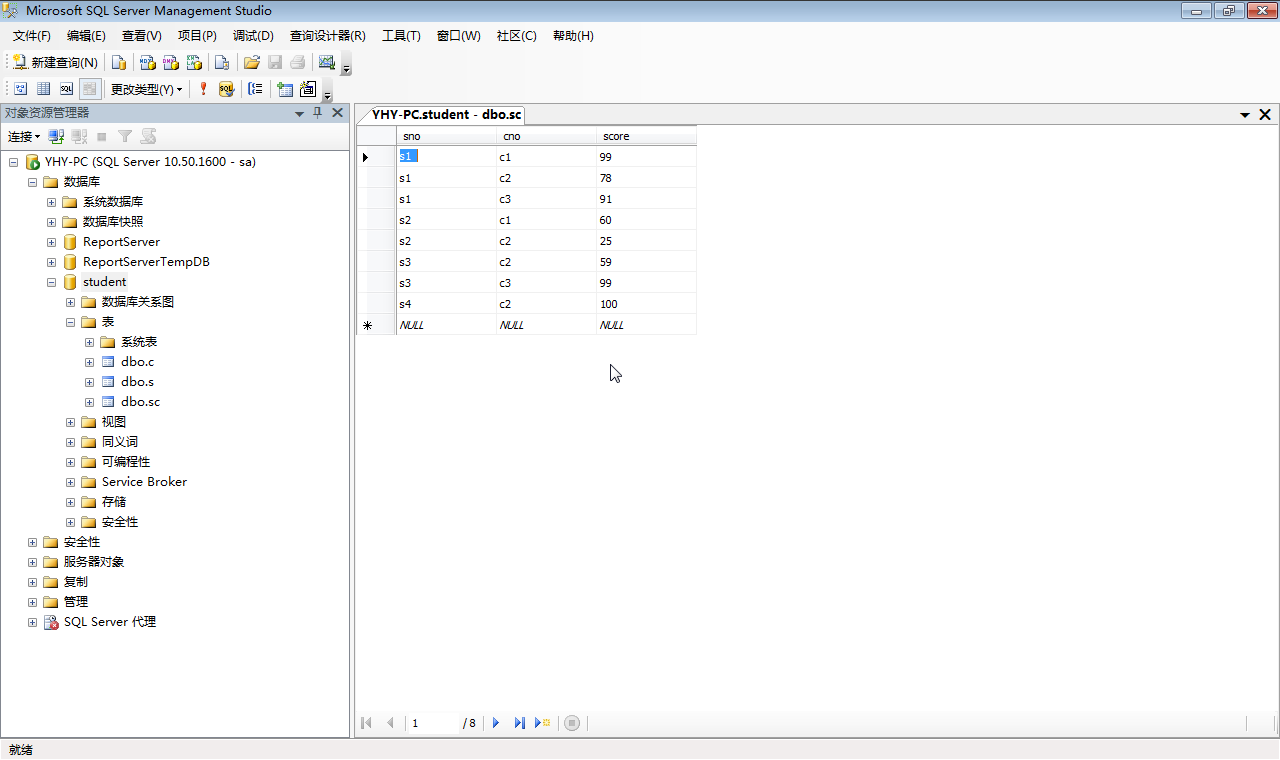Close the dbo.sc document tab
1280x760 pixels.
click(x=1265, y=115)
